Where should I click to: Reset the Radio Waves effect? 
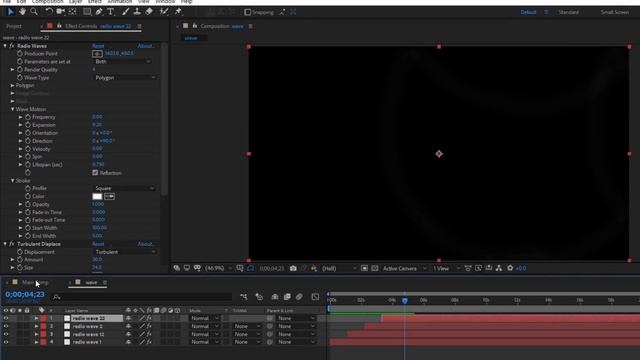[x=98, y=46]
